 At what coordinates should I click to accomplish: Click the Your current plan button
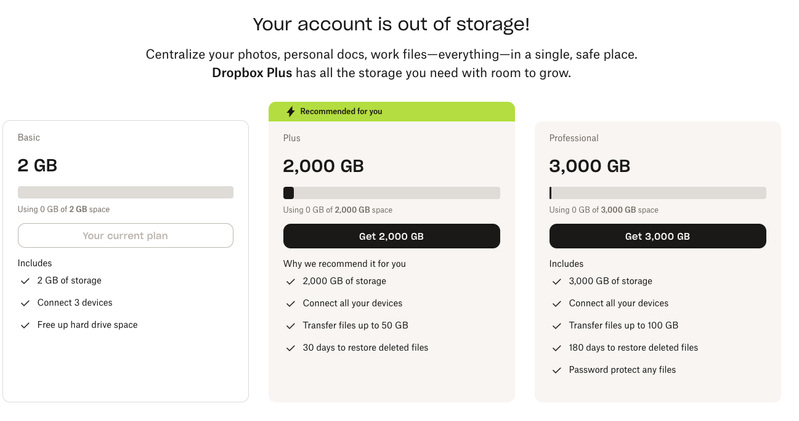pos(125,236)
